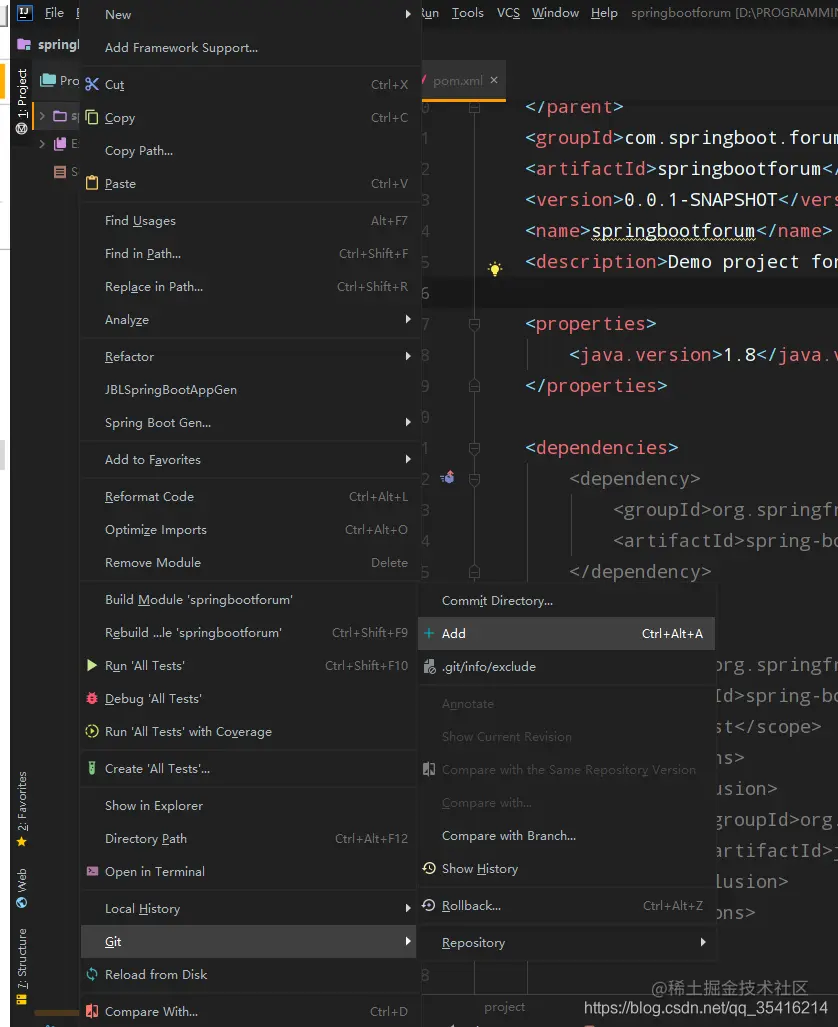Click the Copy icon in context menu
This screenshot has width=838, height=1027.
click(x=92, y=117)
